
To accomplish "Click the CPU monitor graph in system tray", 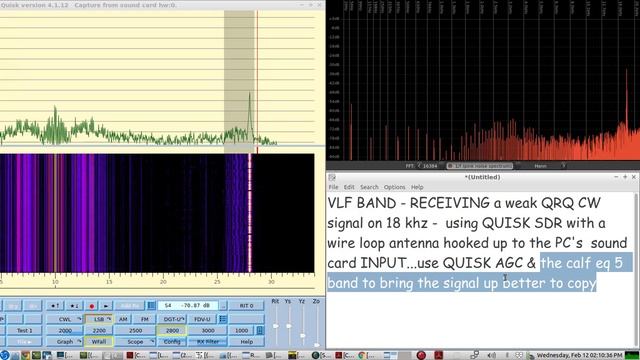I will coord(632,356).
